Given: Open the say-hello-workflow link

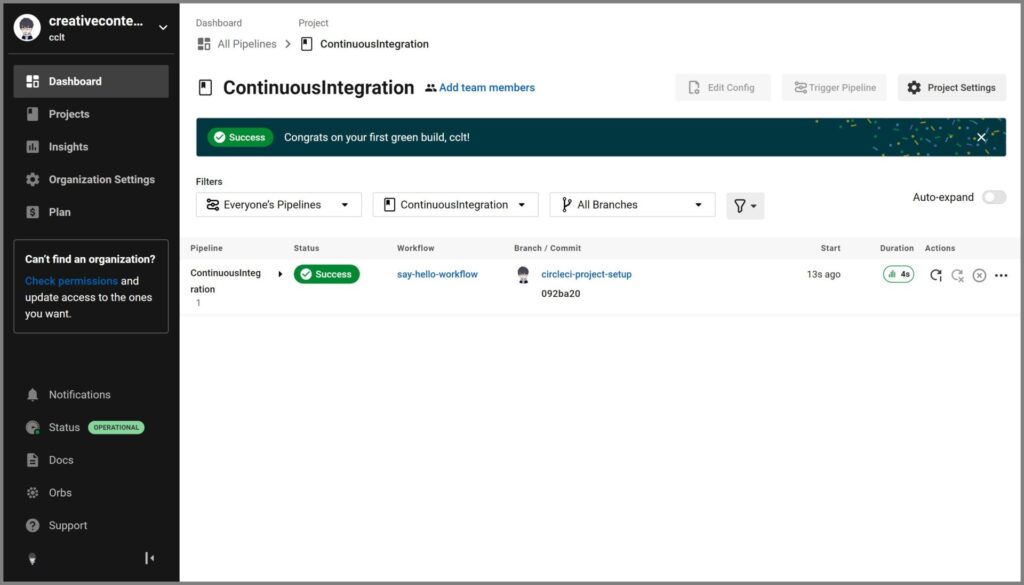Looking at the screenshot, I should (x=437, y=274).
